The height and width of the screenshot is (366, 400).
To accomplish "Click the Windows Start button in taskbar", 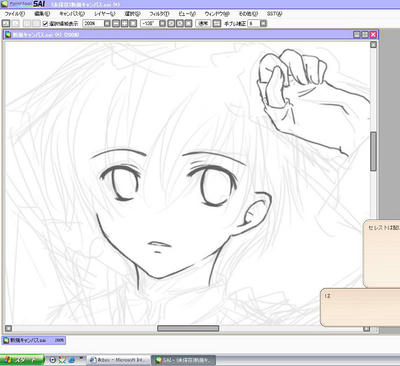I will [x=22, y=360].
